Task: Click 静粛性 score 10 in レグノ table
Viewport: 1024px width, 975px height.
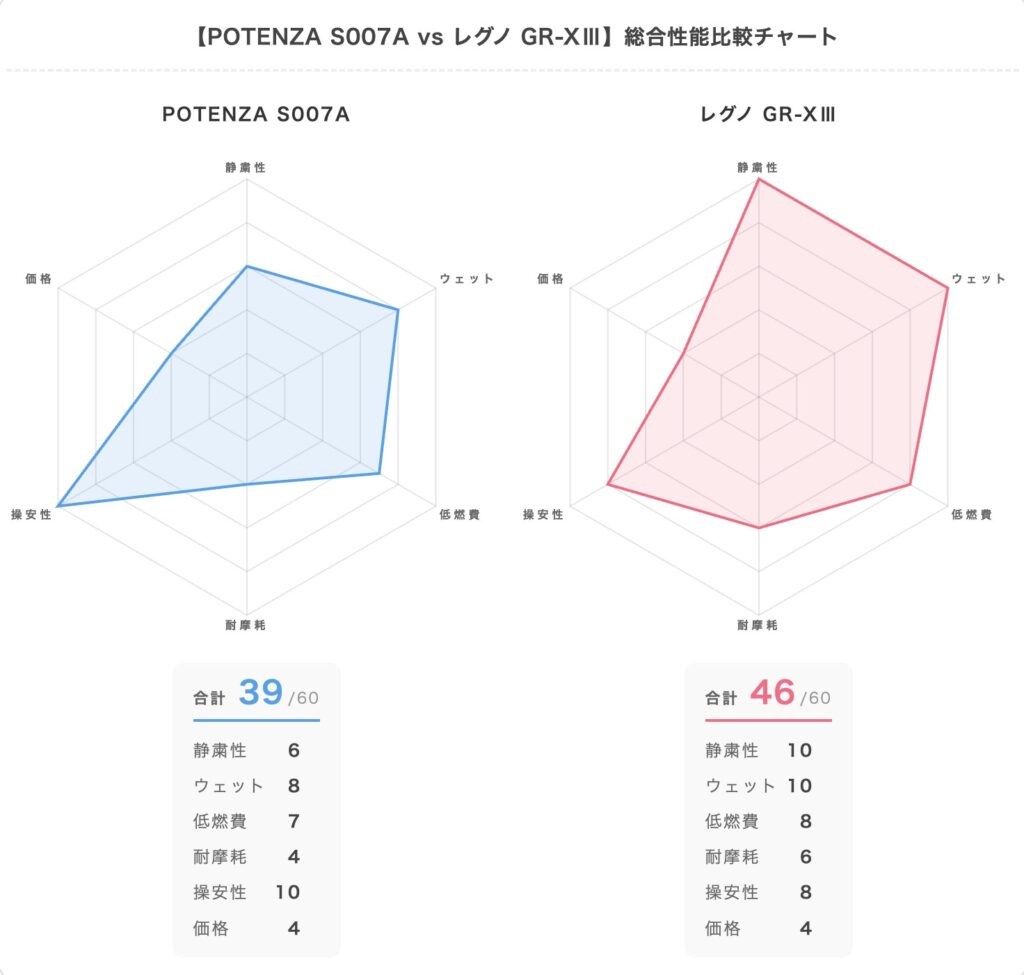Action: [799, 750]
